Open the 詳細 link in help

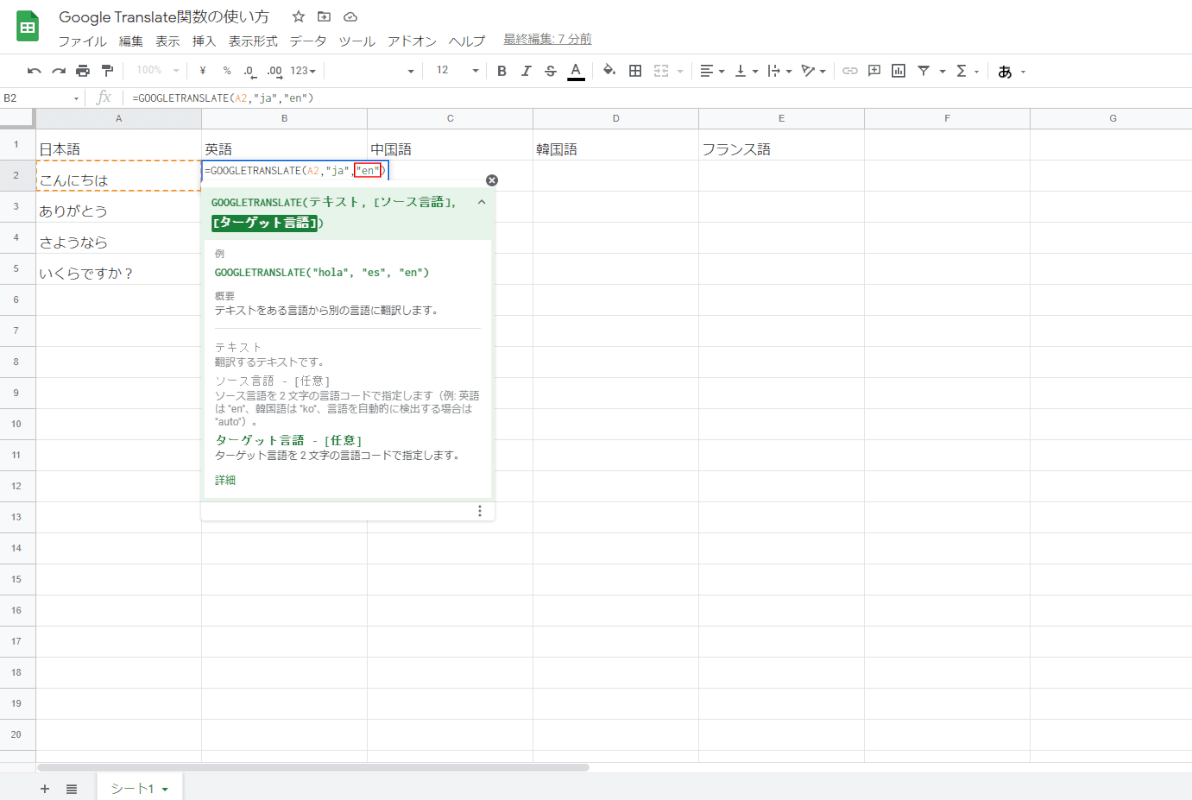[x=225, y=480]
